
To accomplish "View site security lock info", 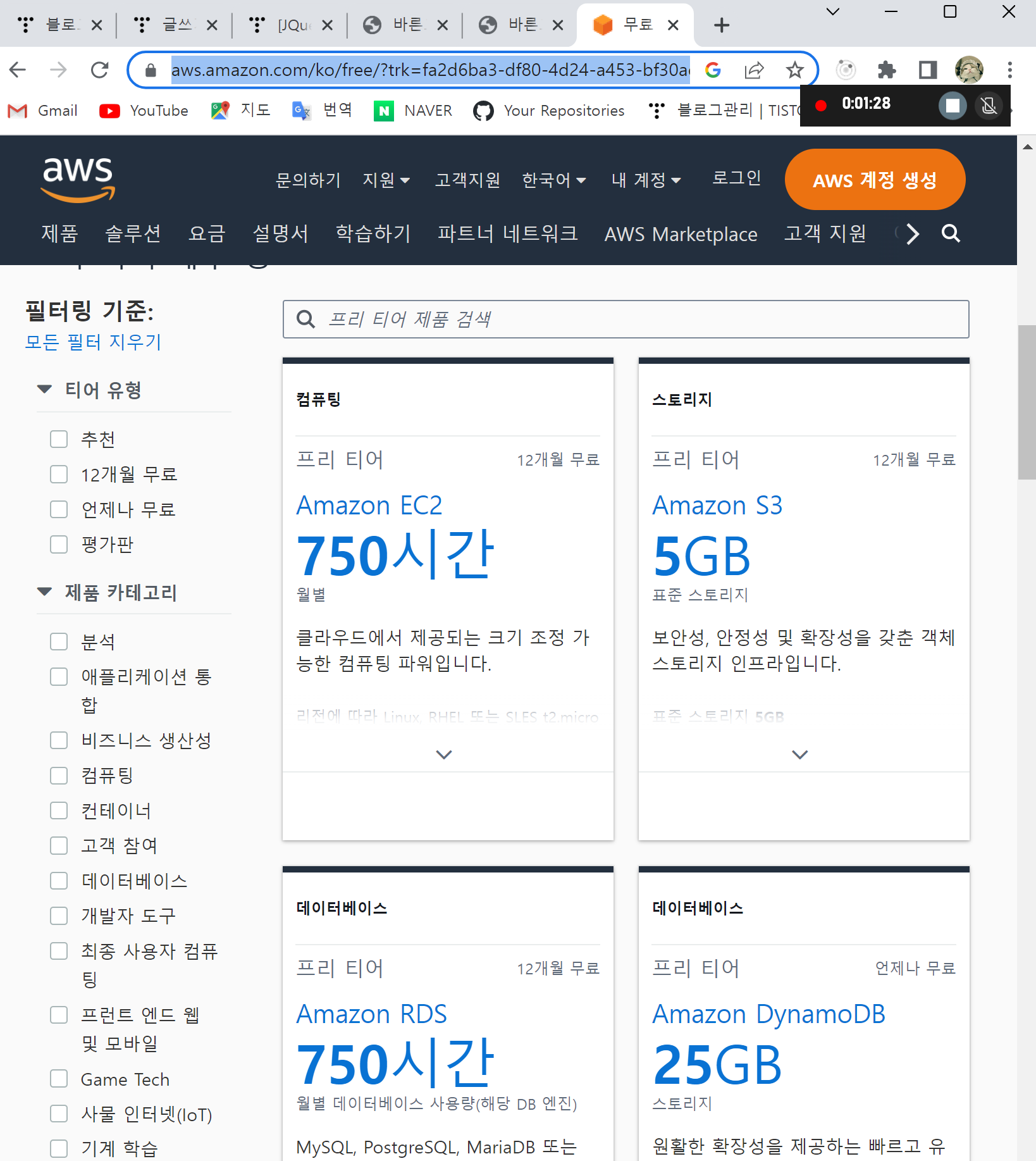I will point(151,70).
